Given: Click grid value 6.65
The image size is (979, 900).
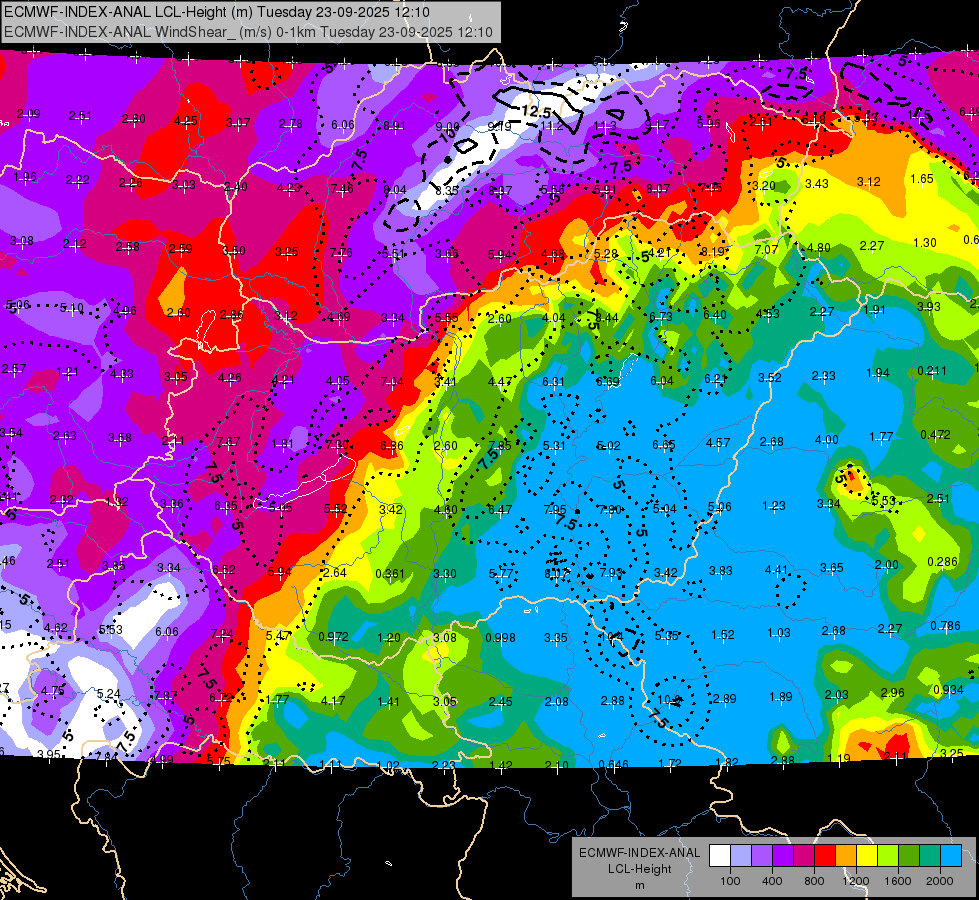Looking at the screenshot, I should pos(664,444).
